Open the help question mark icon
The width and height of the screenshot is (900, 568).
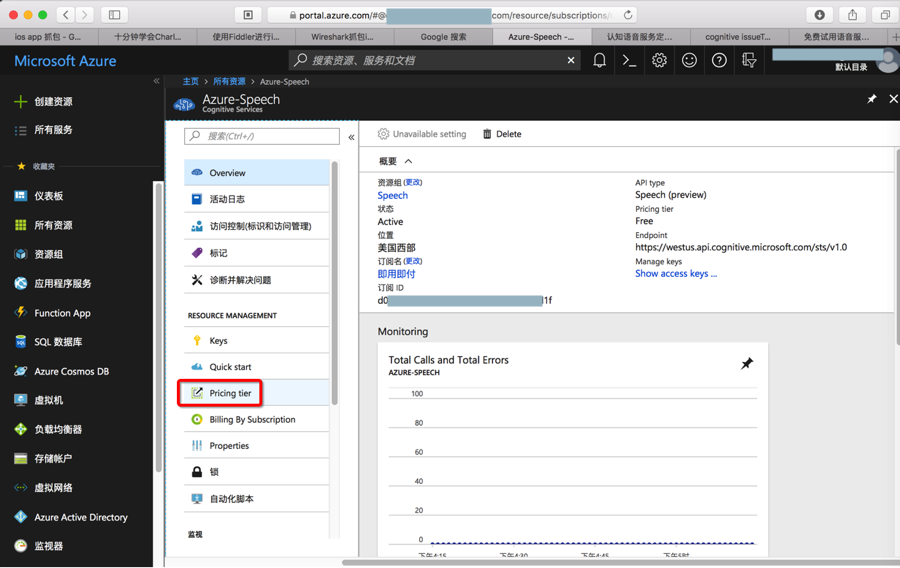(x=719, y=61)
